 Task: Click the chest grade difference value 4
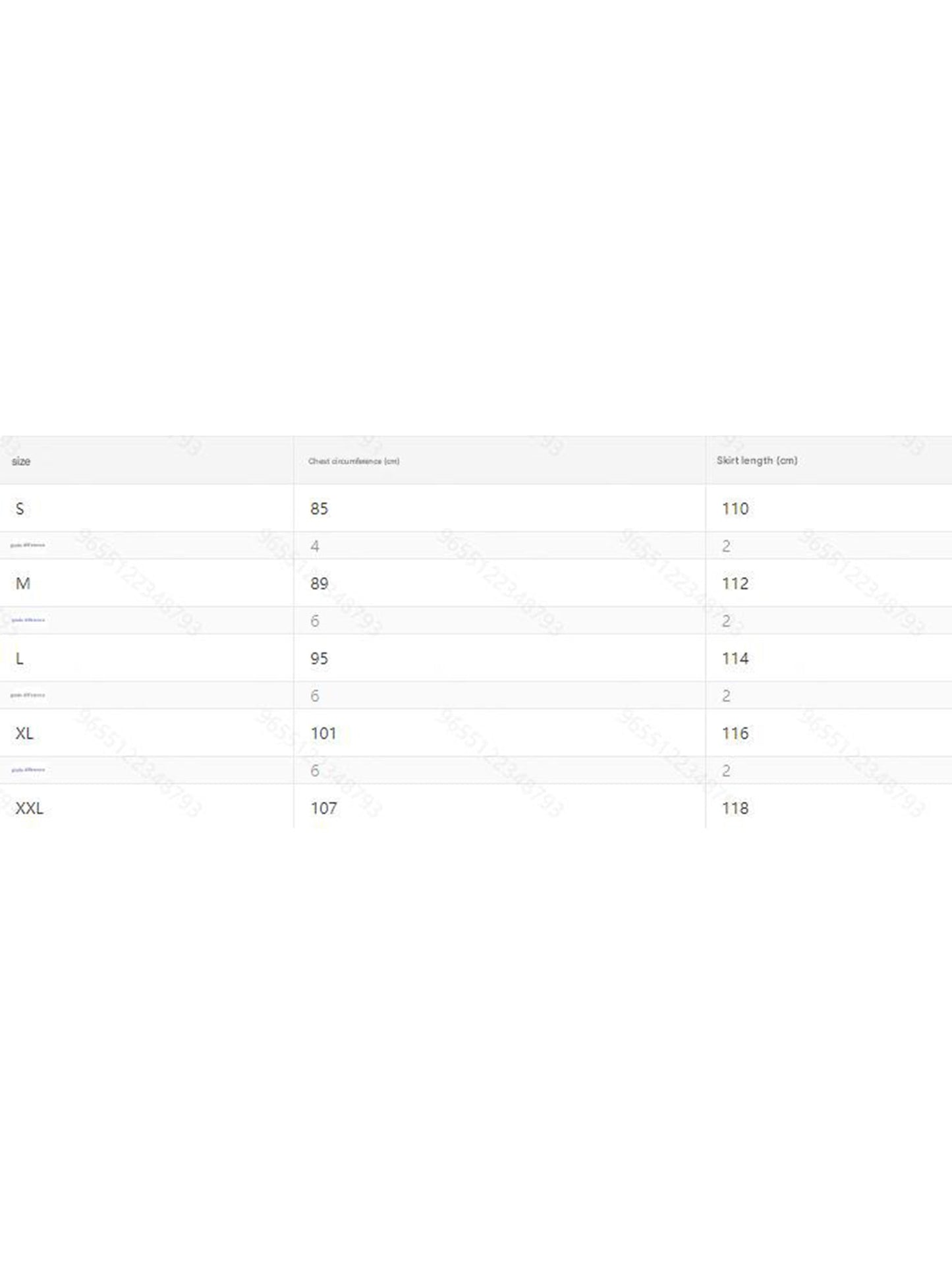315,546
